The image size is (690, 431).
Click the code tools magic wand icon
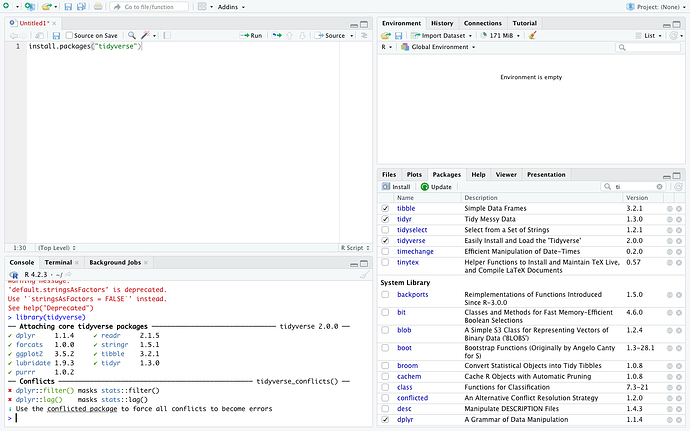pyautogui.click(x=145, y=35)
